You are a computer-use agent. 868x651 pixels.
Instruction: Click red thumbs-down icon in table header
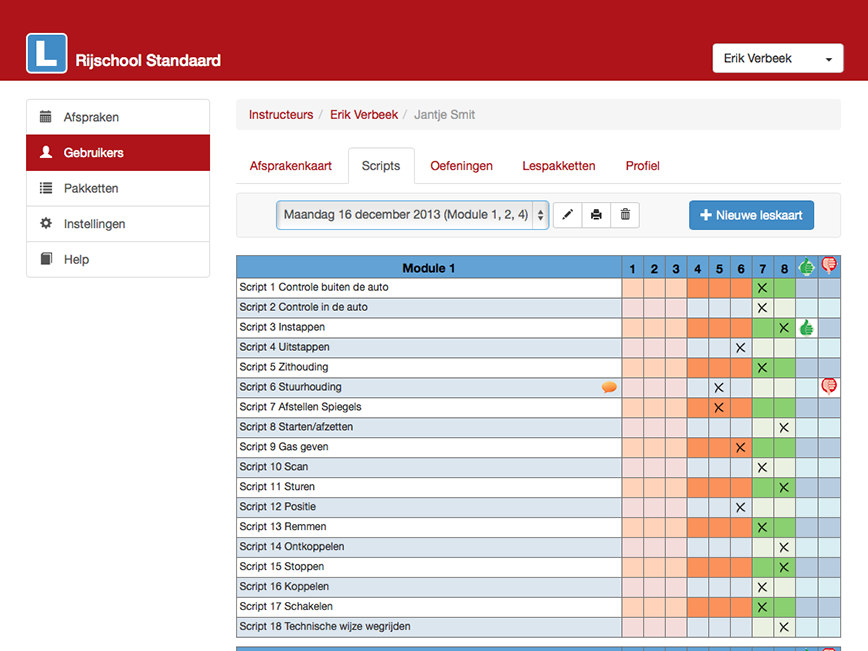829,266
